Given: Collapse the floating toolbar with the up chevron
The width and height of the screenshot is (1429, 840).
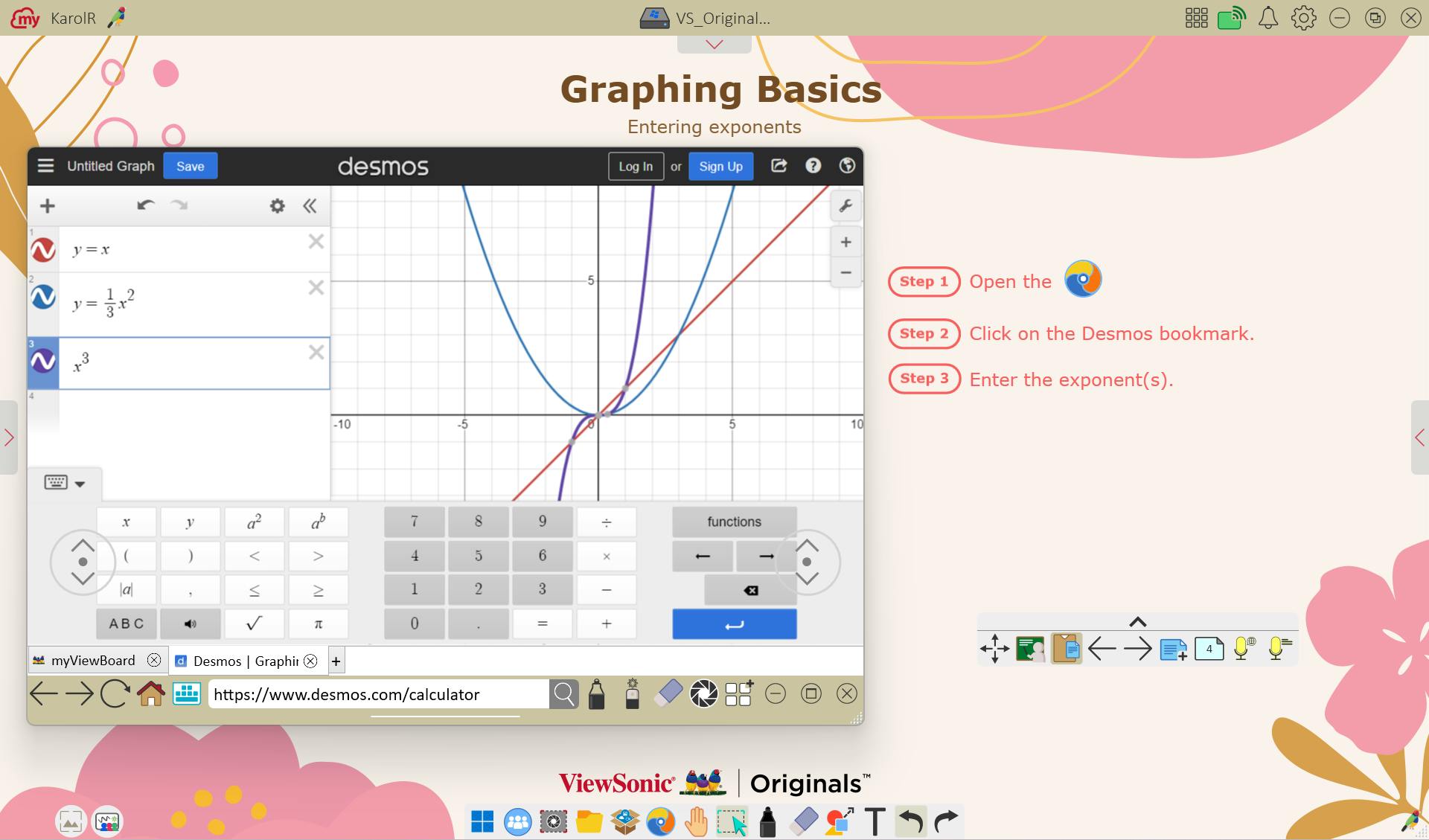Looking at the screenshot, I should click(x=1137, y=621).
